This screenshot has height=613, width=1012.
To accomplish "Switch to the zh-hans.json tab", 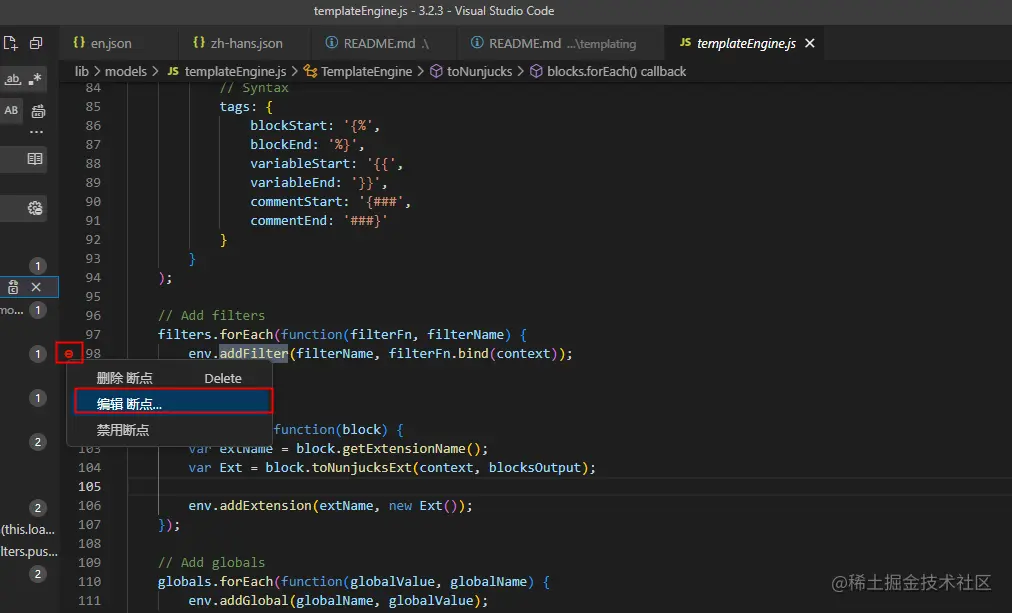I will (x=246, y=43).
